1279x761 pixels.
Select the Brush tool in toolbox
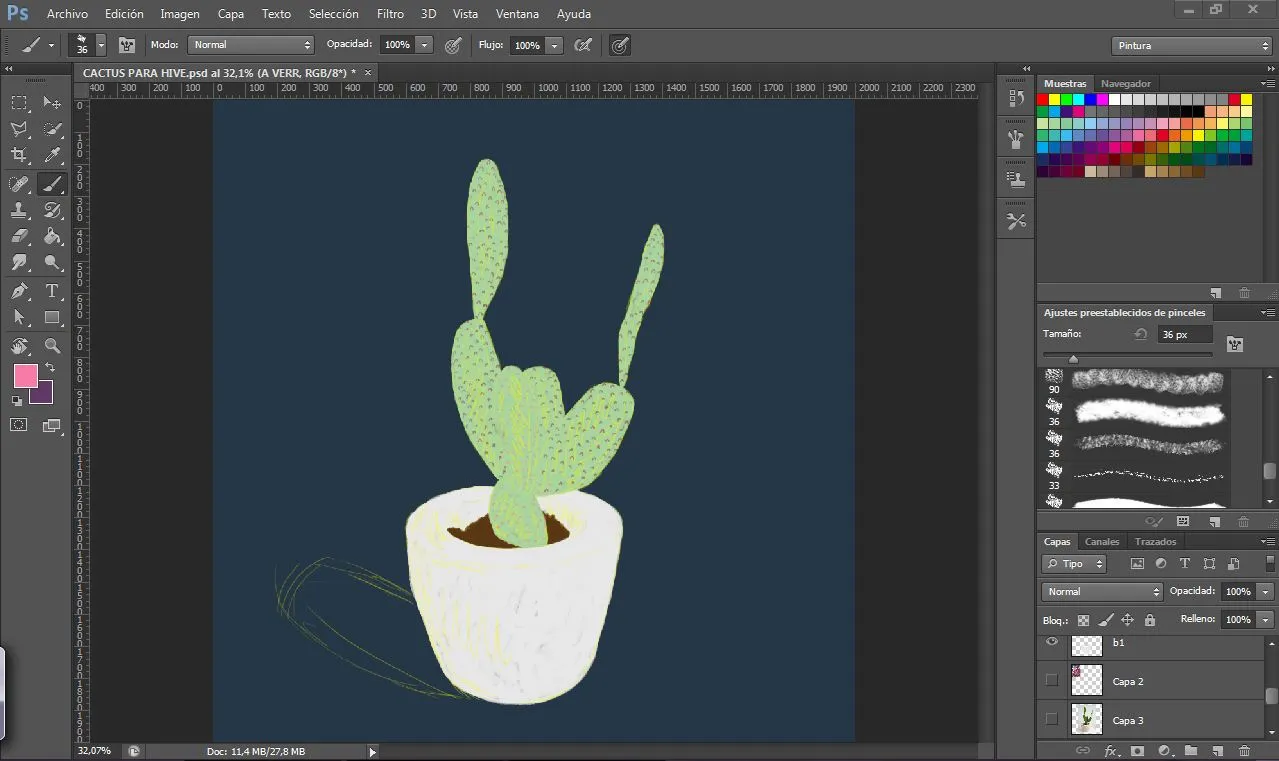point(53,183)
